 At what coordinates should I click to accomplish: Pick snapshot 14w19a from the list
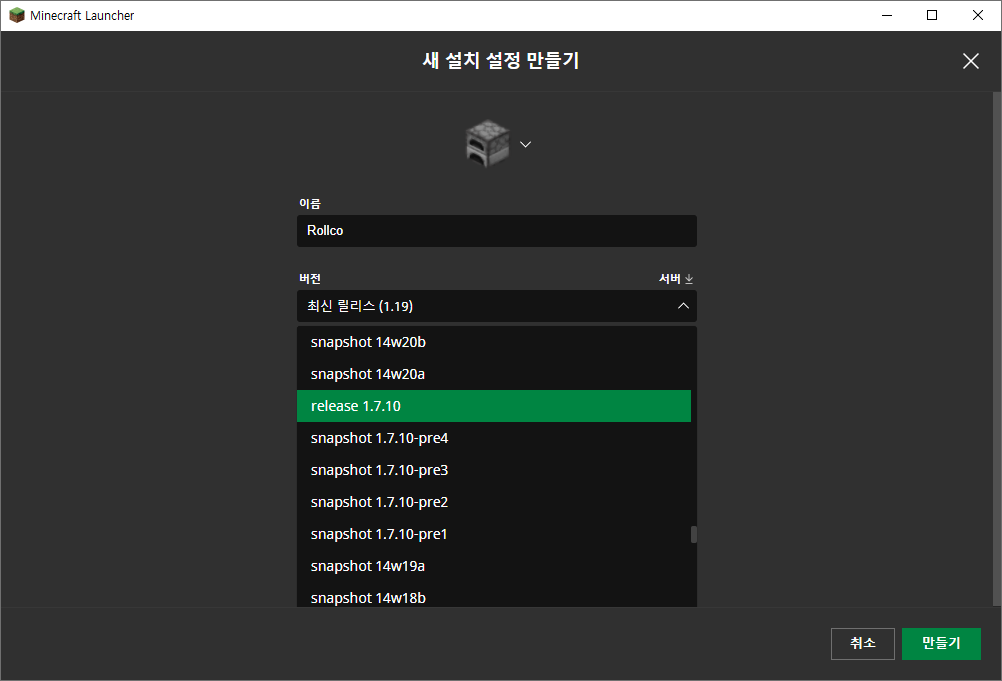point(493,566)
